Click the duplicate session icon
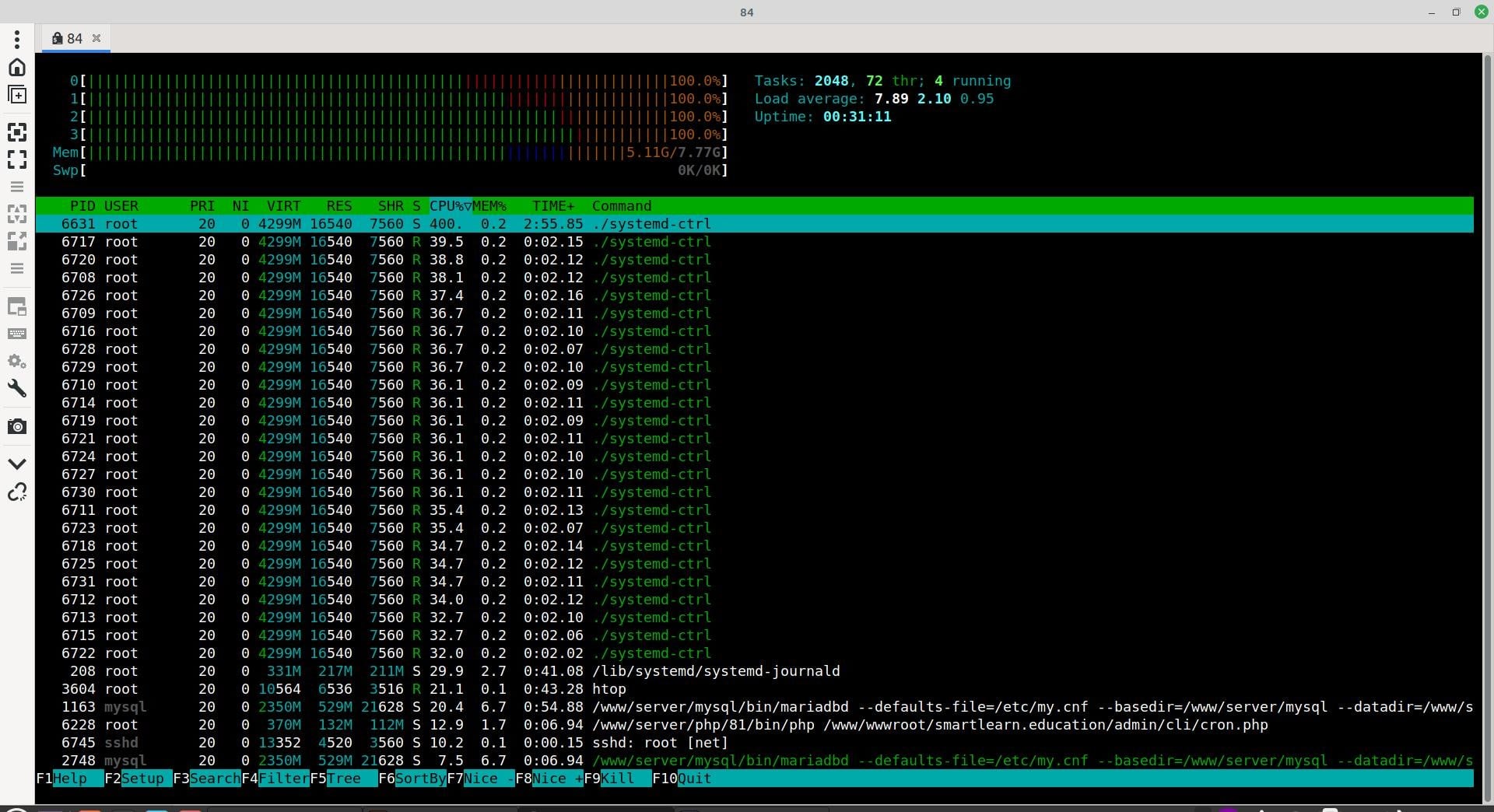This screenshot has width=1494, height=812. [x=17, y=95]
